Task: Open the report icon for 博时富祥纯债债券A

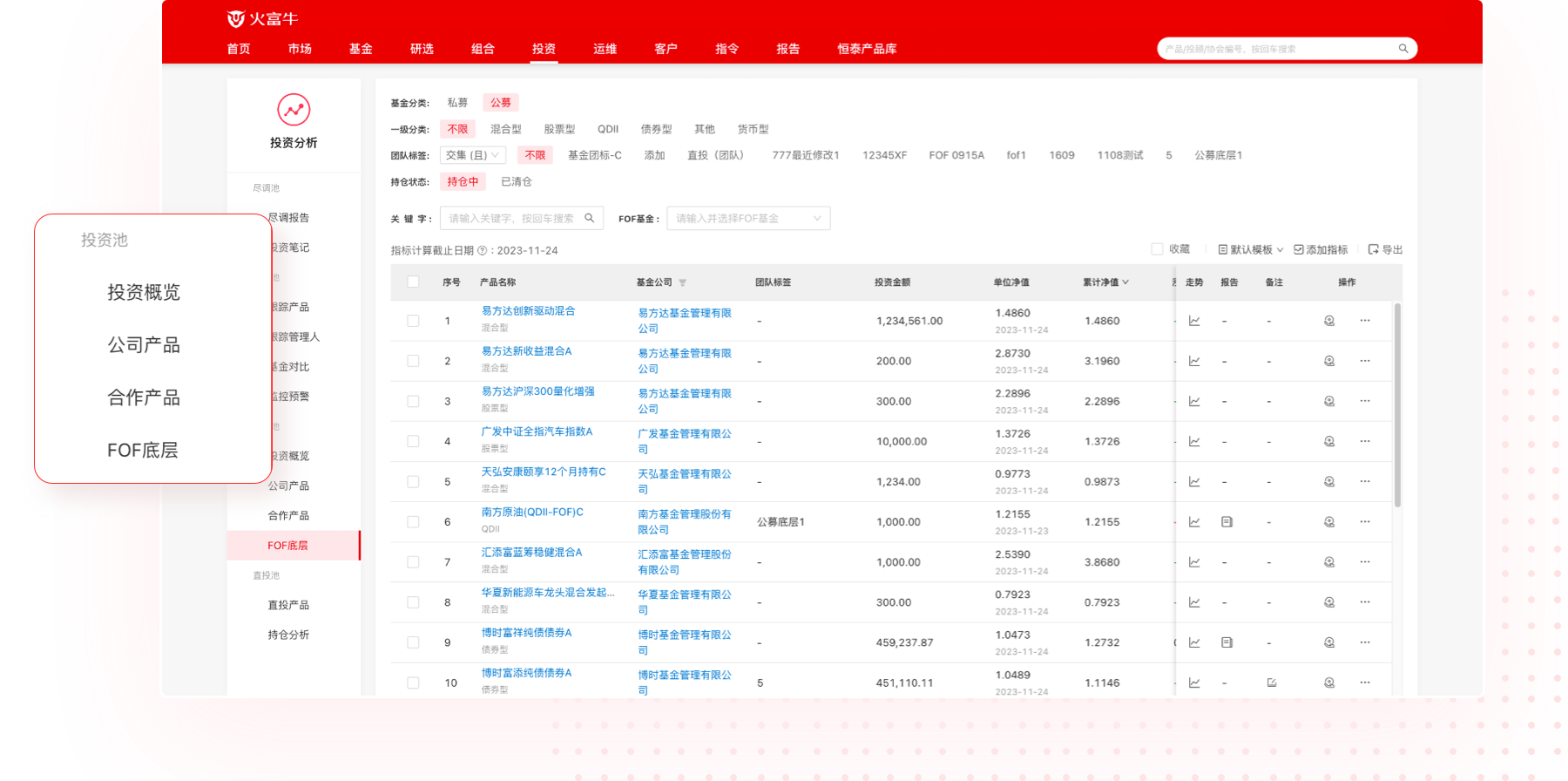Action: pyautogui.click(x=1227, y=642)
